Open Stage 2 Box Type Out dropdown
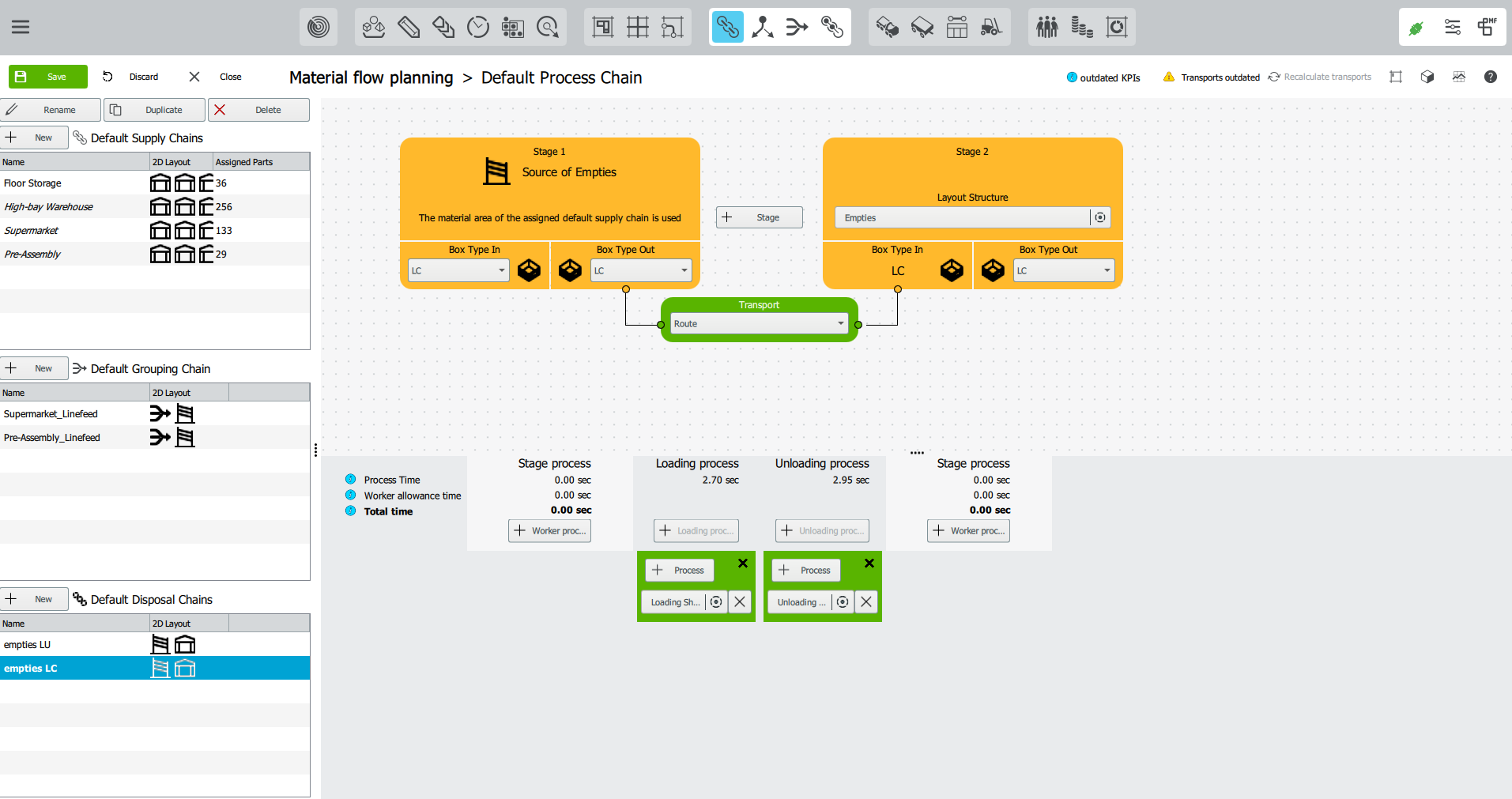 tap(1064, 270)
